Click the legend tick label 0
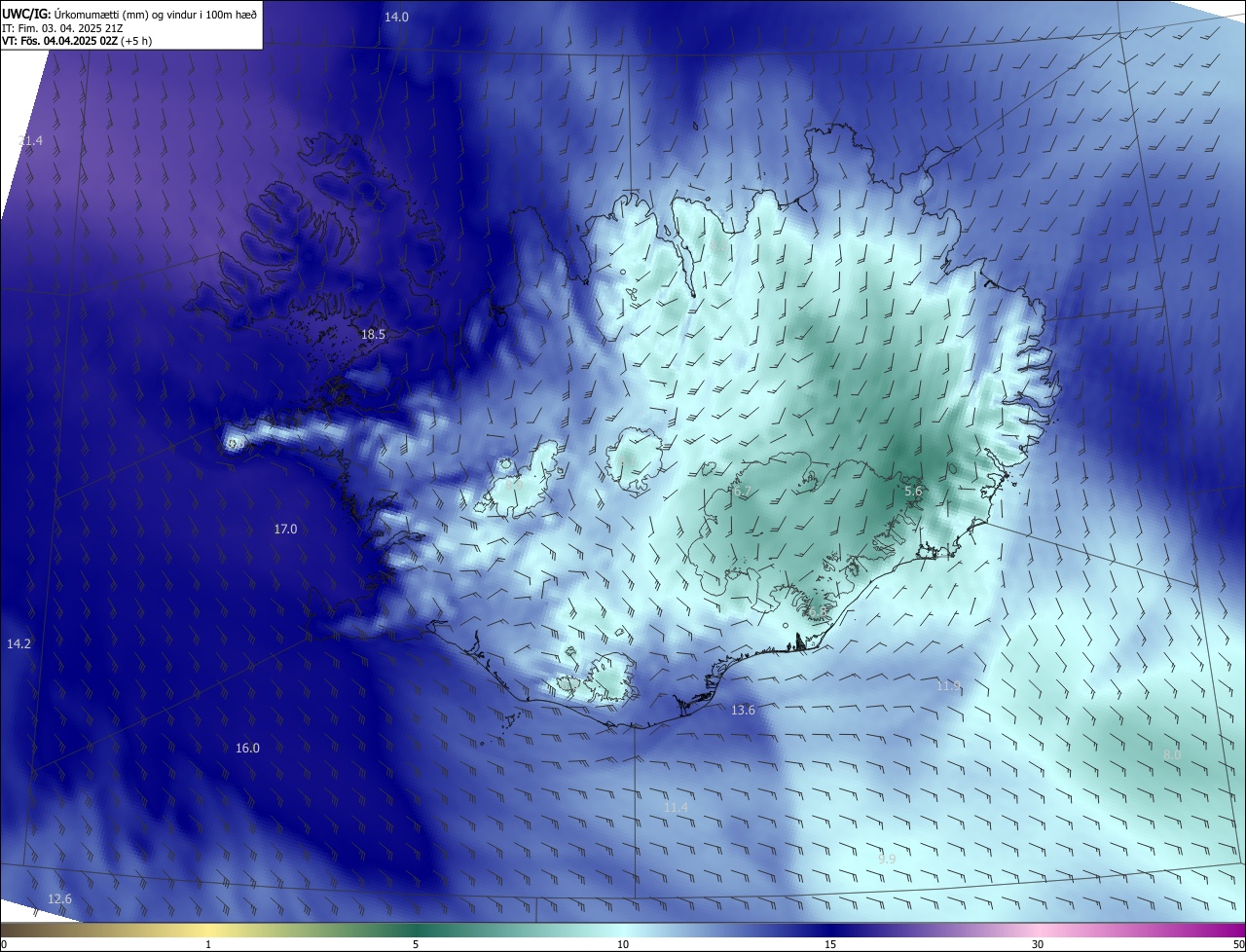 tap(4, 944)
